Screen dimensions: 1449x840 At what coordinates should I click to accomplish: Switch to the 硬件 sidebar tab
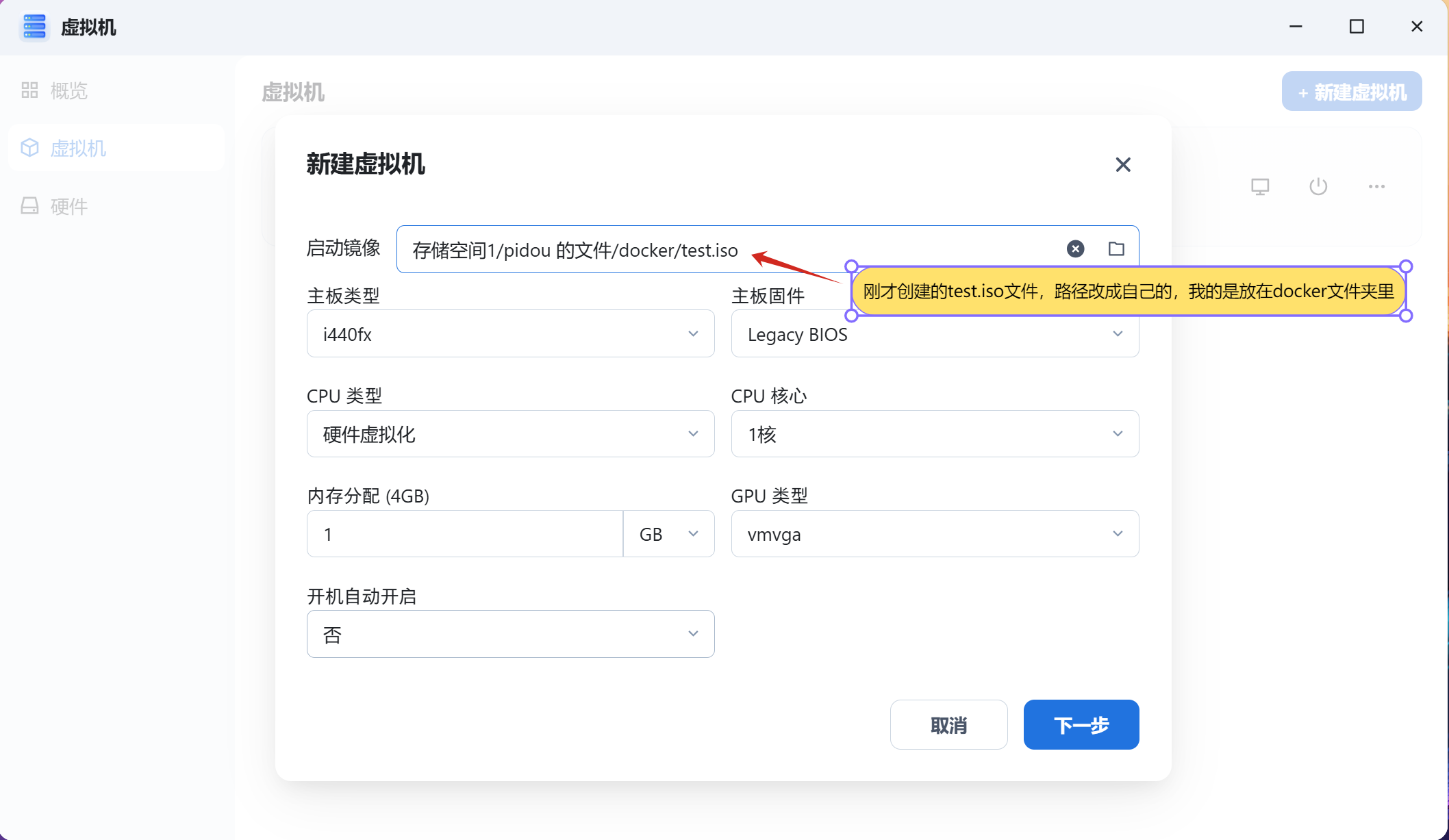68,206
